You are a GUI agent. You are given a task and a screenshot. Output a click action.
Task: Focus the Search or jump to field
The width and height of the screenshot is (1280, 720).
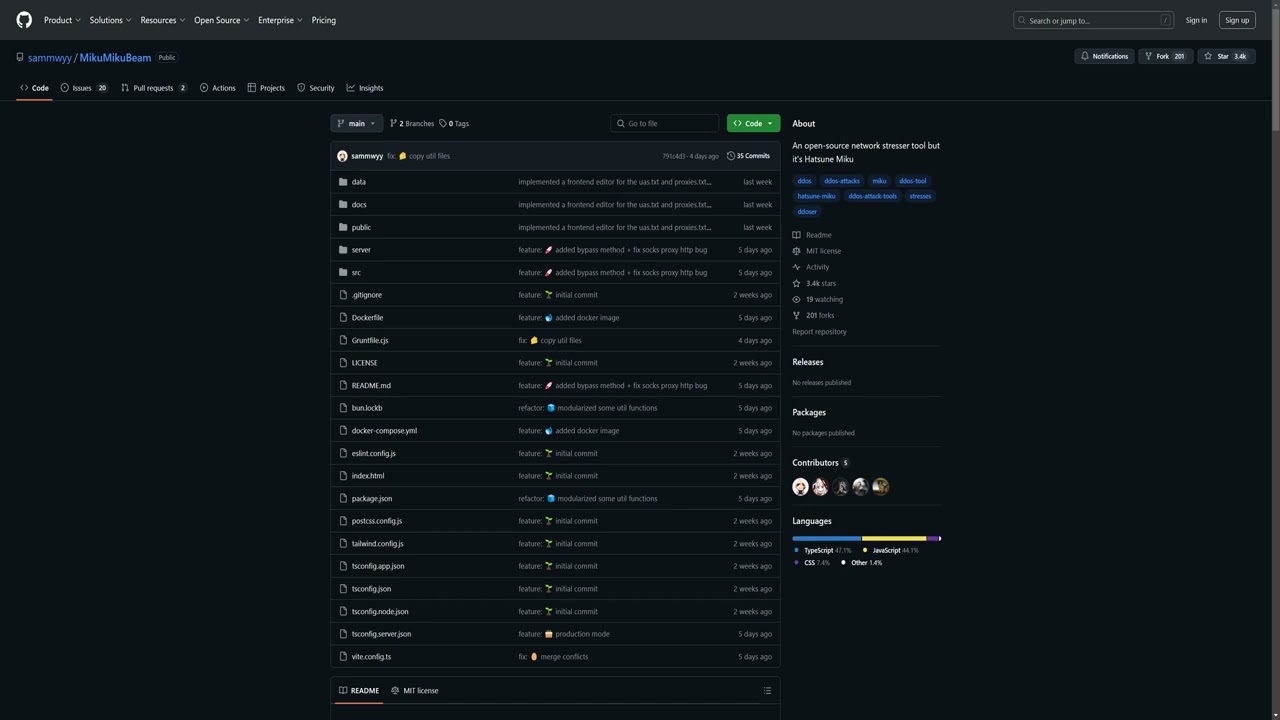[x=1094, y=20]
